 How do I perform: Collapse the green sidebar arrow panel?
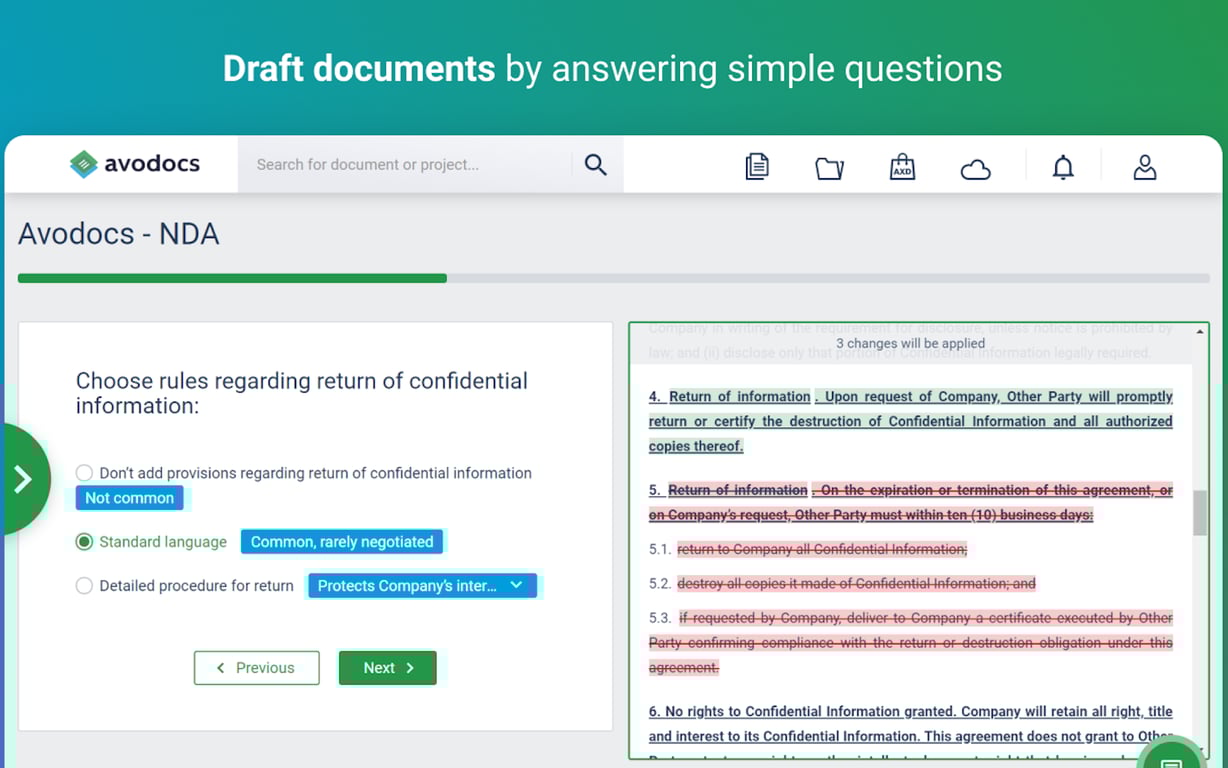coord(23,478)
